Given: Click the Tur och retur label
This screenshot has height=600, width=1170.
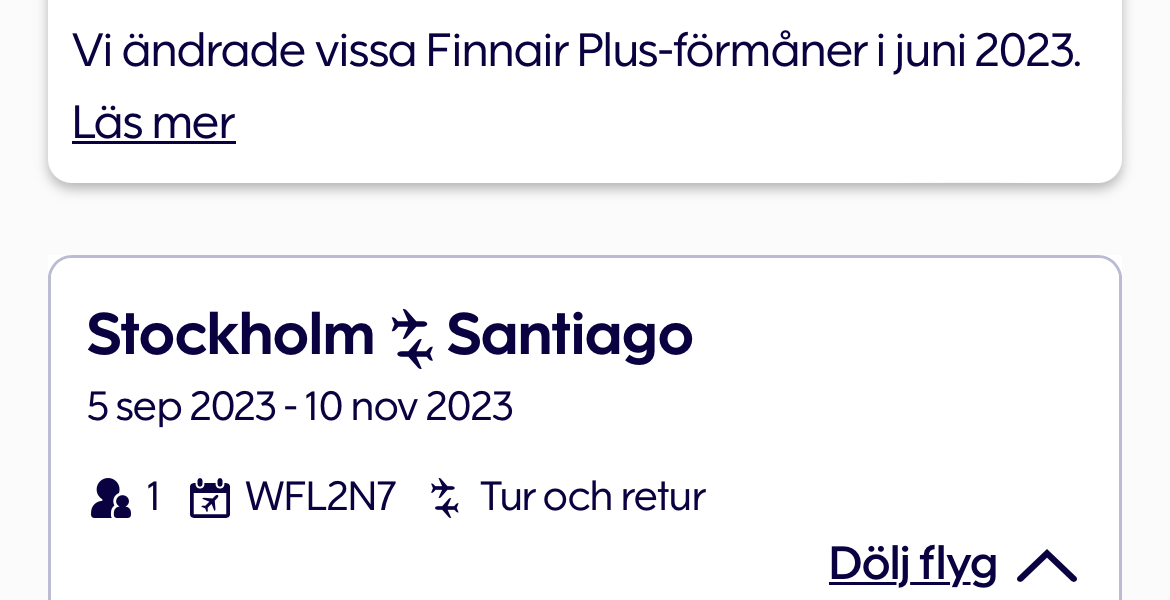Looking at the screenshot, I should [x=592, y=497].
